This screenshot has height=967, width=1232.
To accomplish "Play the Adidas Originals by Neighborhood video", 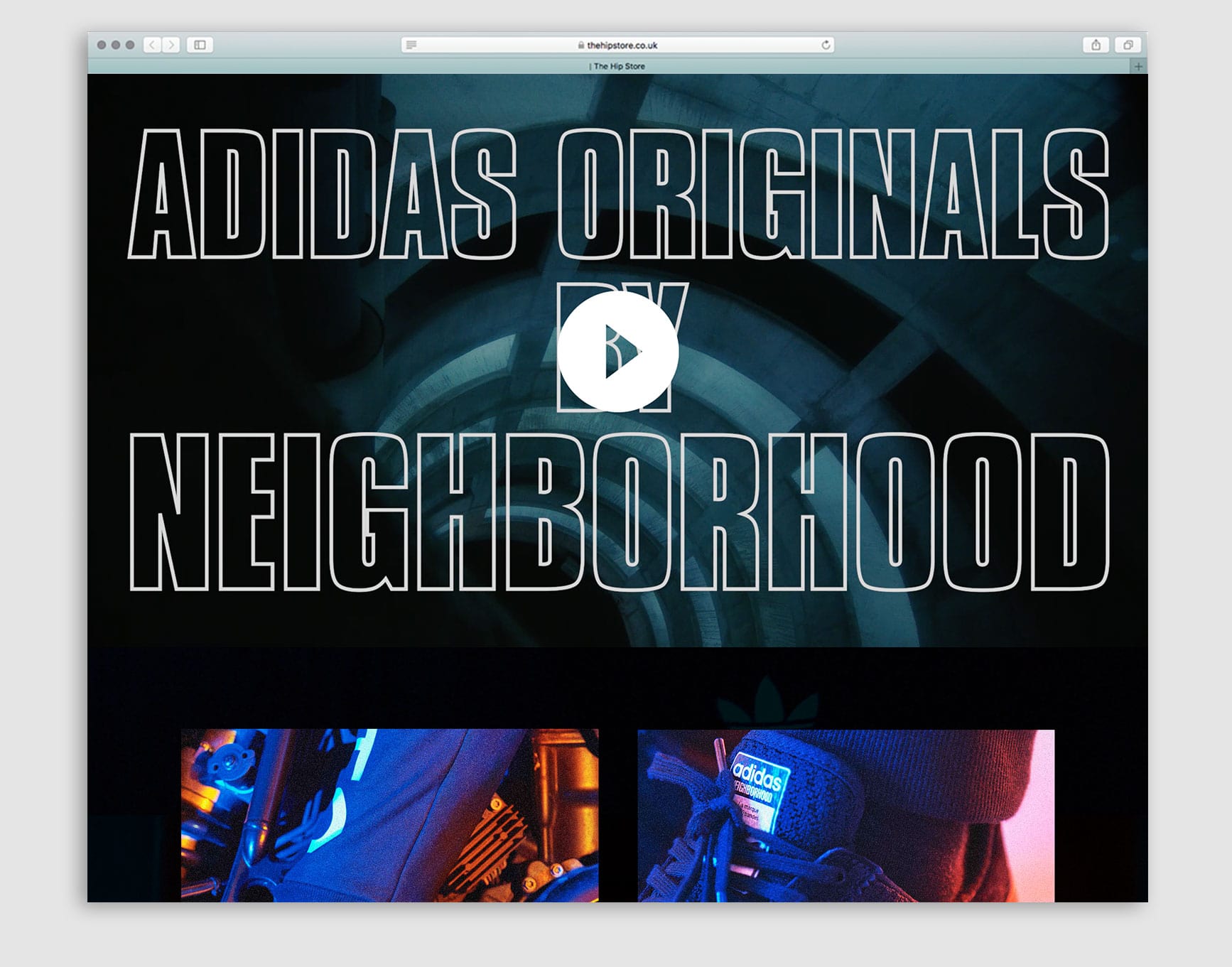I will point(617,351).
